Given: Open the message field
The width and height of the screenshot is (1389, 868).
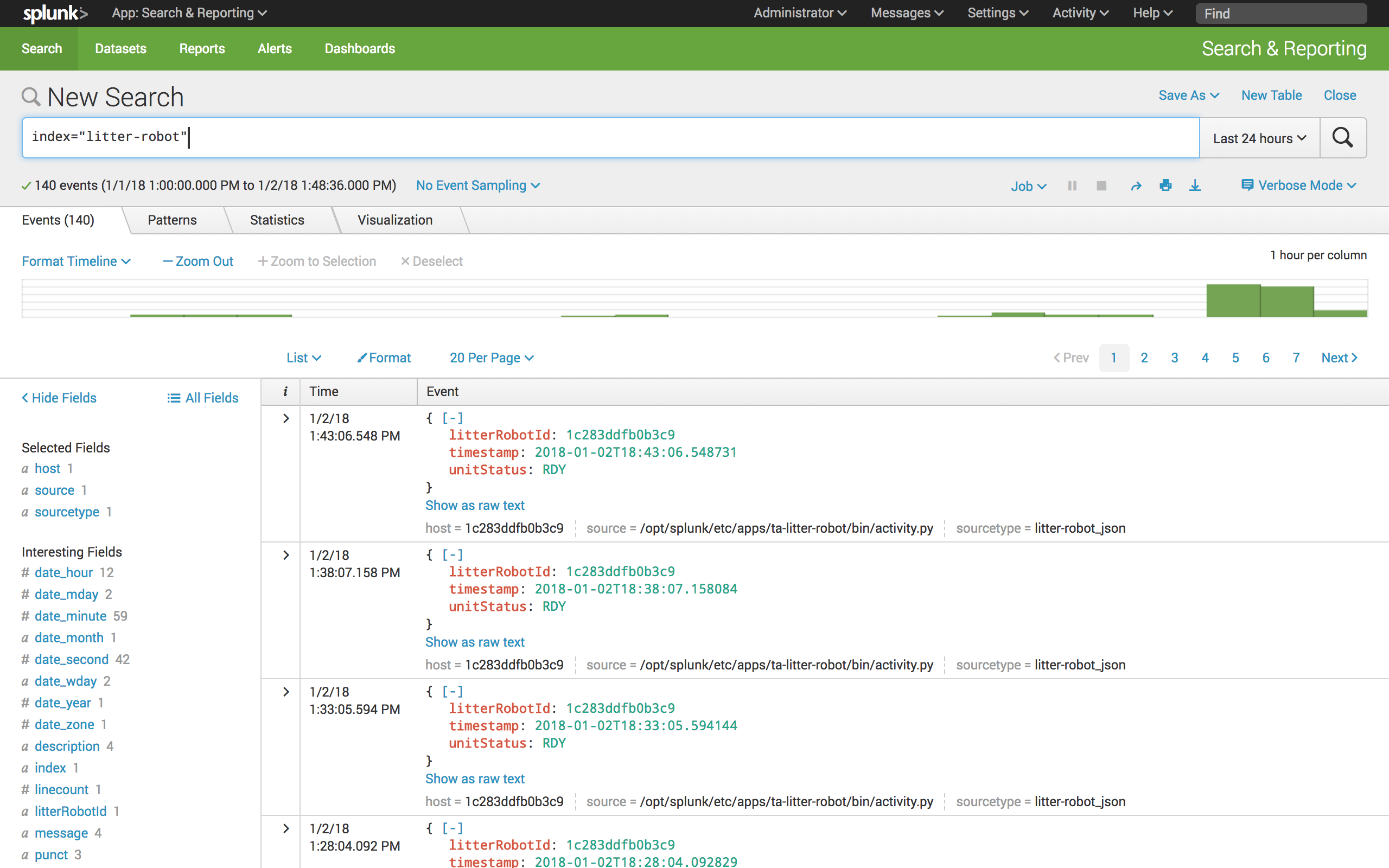Looking at the screenshot, I should click(61, 833).
